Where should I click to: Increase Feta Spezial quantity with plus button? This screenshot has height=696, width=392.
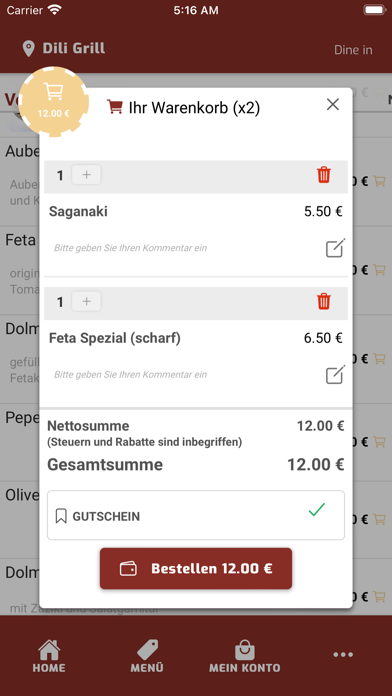click(87, 302)
